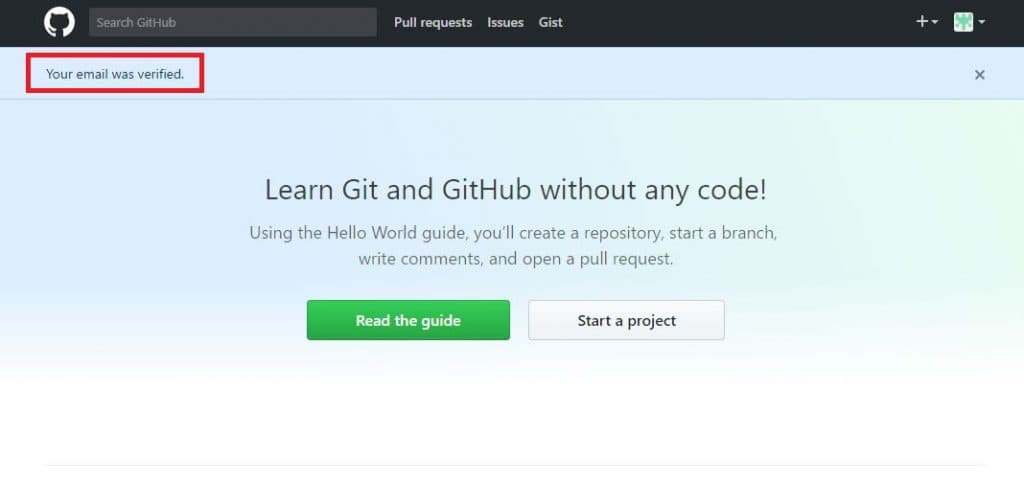The image size is (1024, 482).
Task: Expand the caret beside the plus icon
Action: 935,22
